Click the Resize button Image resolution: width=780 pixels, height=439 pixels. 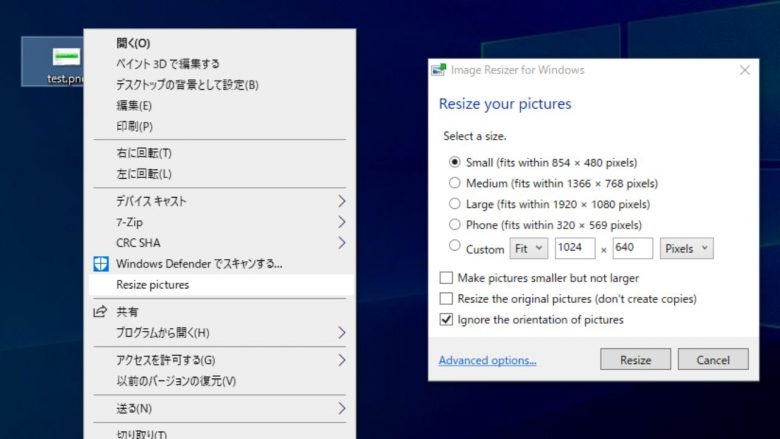[x=635, y=359]
